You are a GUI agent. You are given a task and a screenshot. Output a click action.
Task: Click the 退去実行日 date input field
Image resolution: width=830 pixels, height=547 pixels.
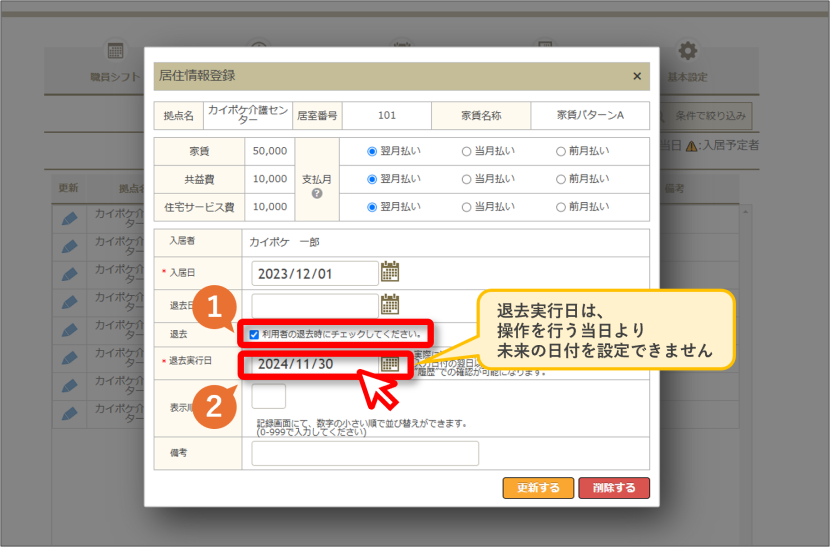click(315, 364)
